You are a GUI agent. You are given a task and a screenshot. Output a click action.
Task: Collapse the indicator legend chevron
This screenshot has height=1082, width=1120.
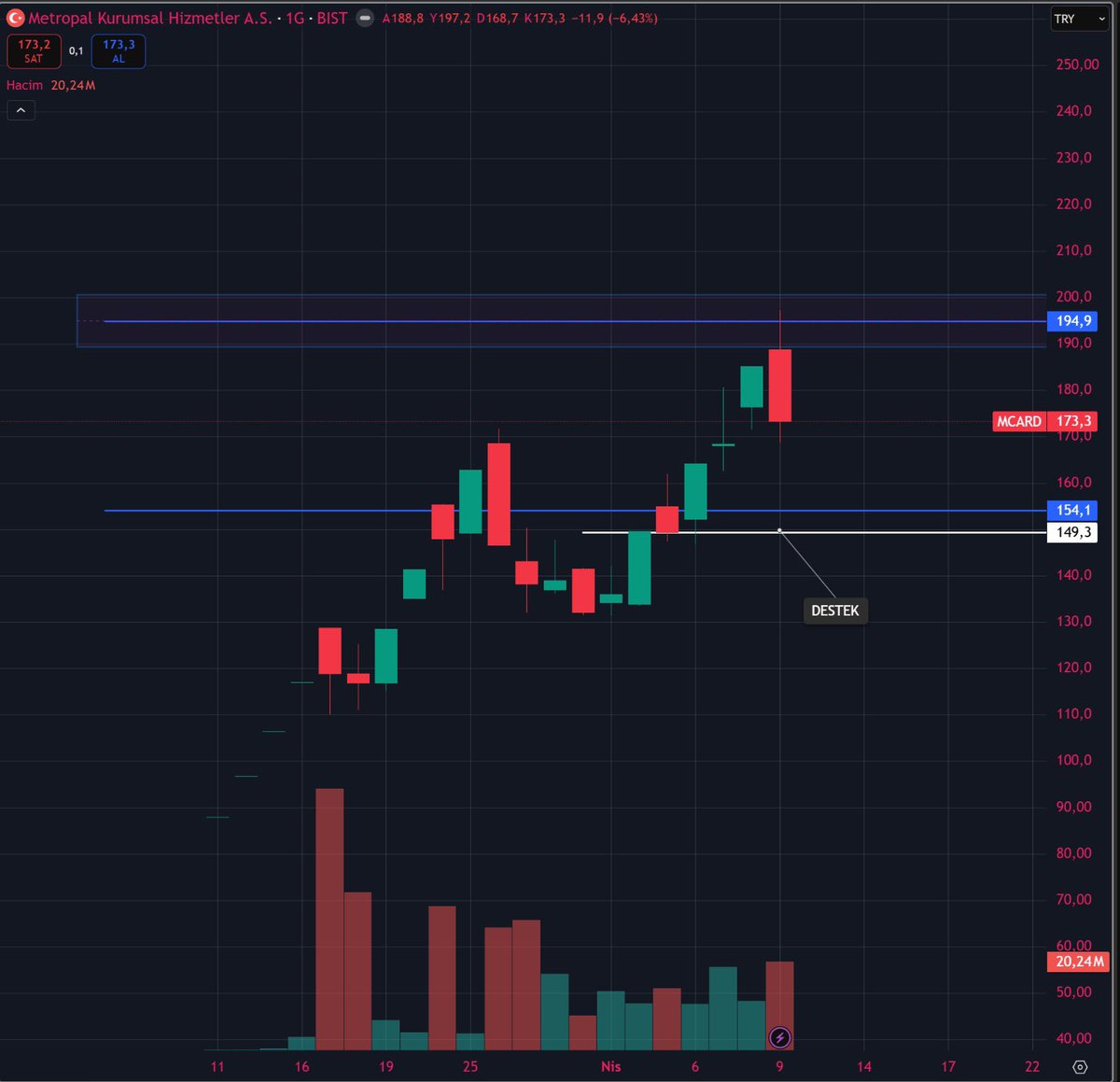click(x=21, y=110)
